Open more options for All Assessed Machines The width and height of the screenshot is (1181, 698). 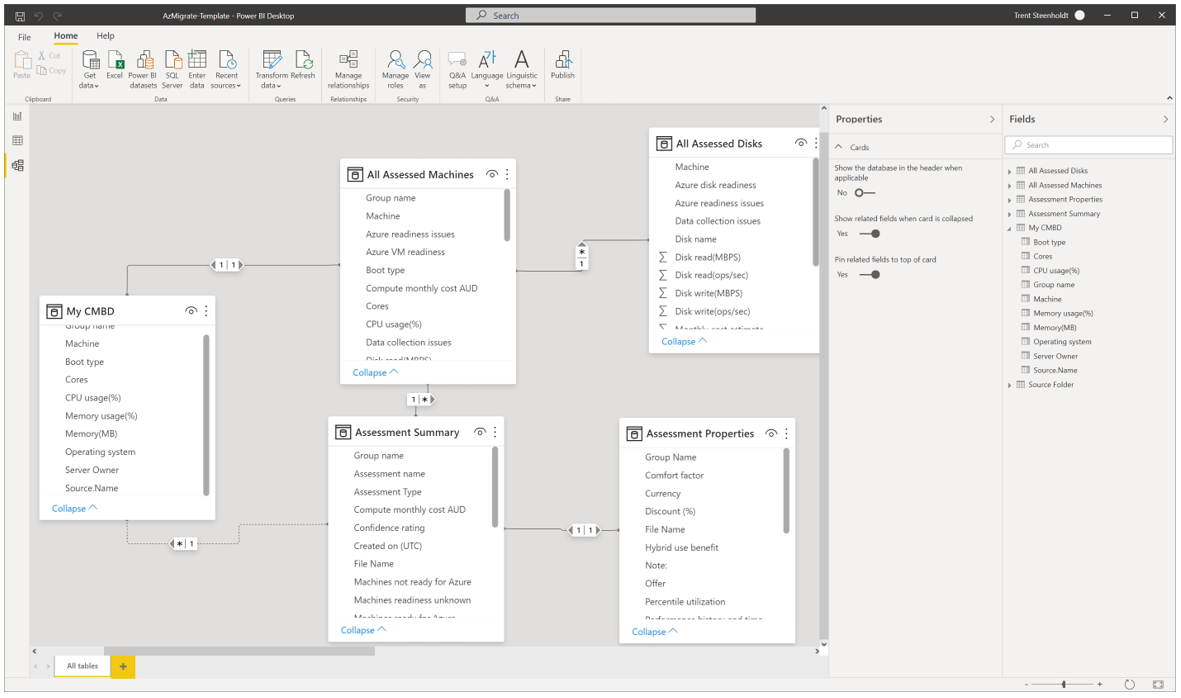(x=508, y=175)
